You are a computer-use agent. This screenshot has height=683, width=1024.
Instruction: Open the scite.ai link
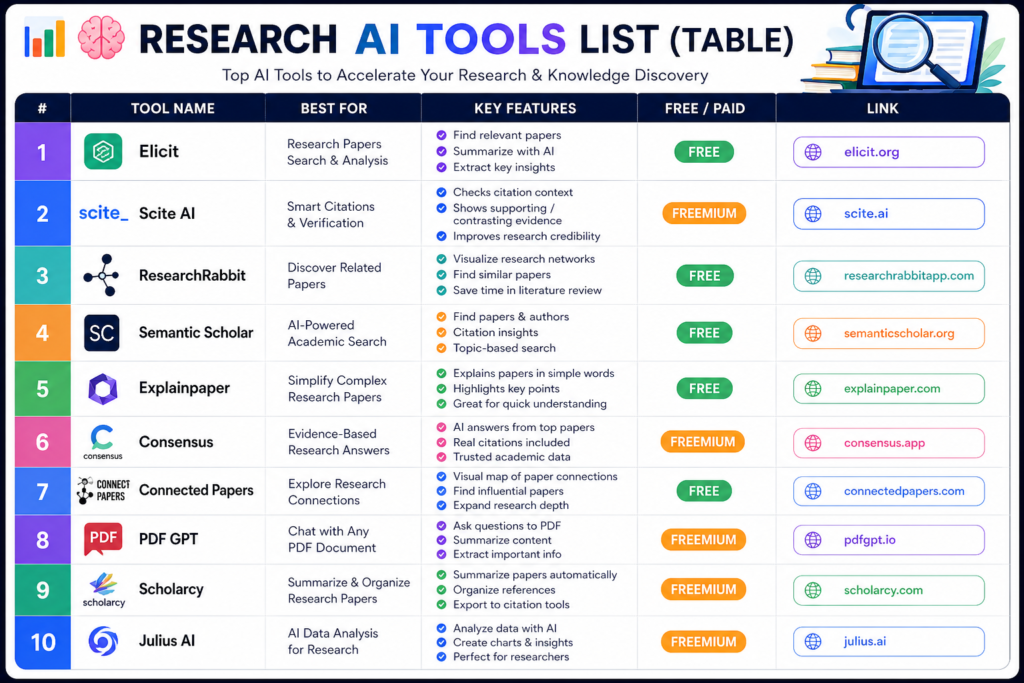click(x=889, y=214)
